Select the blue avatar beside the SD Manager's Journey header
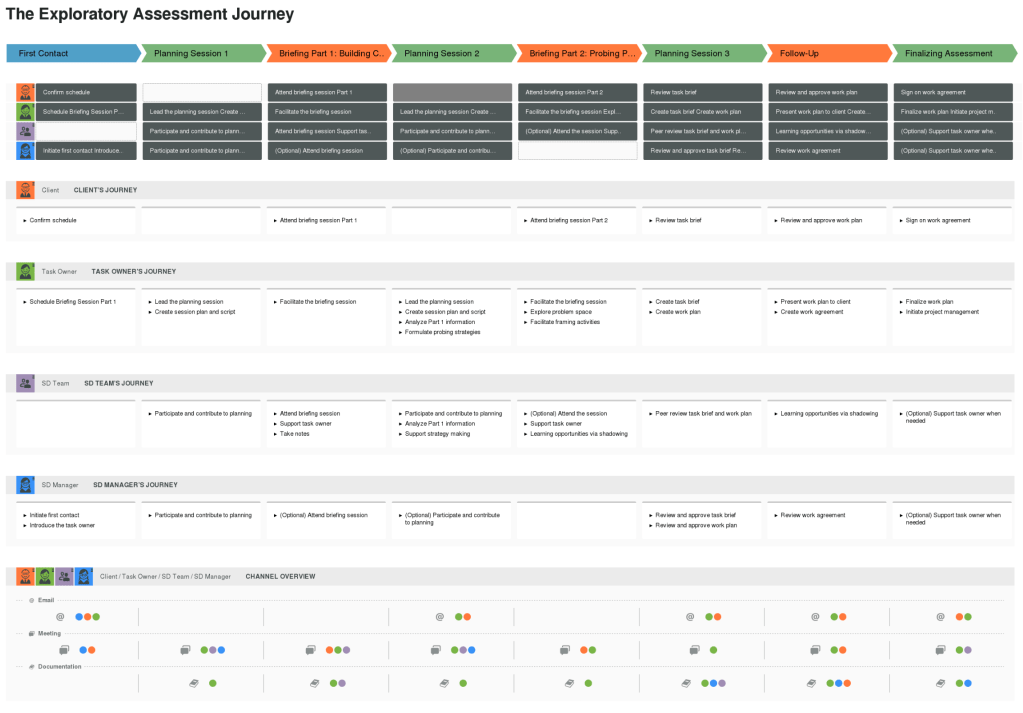Screen dimensions: 1023x713 click(x=25, y=485)
